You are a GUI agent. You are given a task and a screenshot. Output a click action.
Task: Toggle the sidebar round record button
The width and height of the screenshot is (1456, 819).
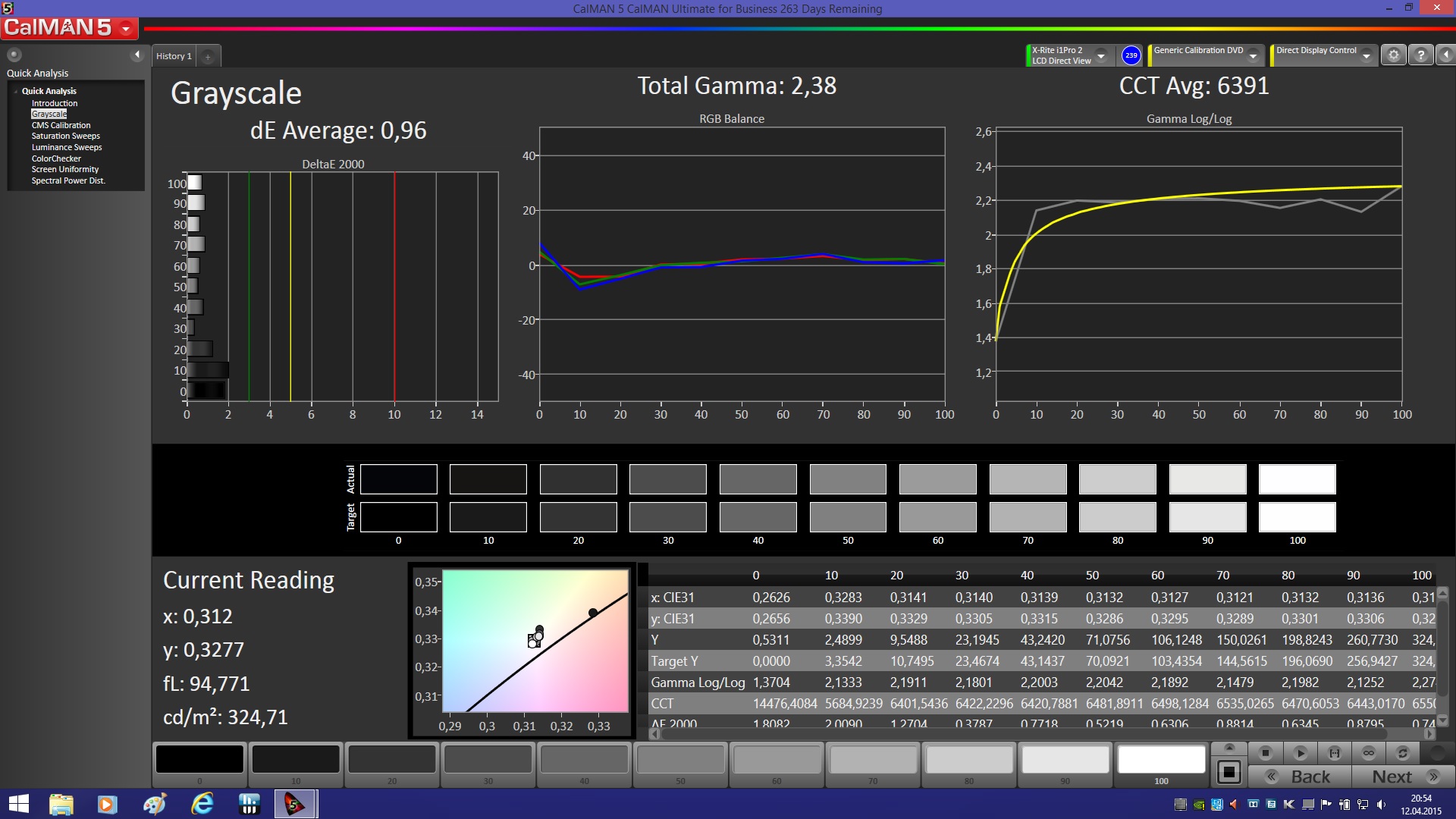pyautogui.click(x=14, y=55)
